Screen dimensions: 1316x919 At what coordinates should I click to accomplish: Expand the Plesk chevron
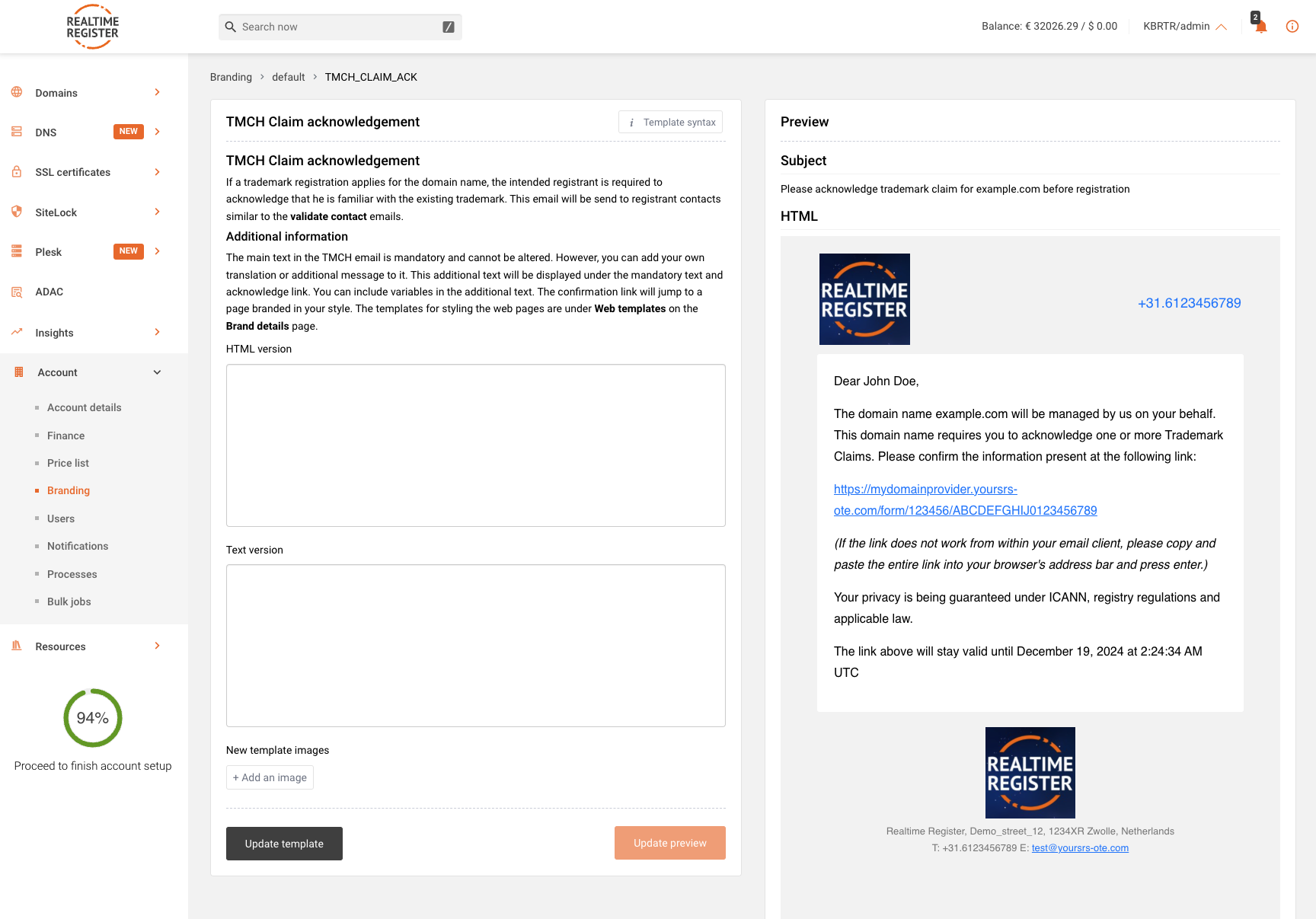[158, 251]
